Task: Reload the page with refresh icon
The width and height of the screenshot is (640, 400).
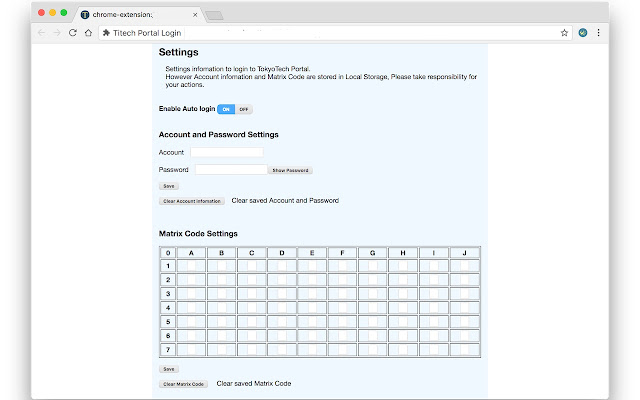Action: pos(73,33)
